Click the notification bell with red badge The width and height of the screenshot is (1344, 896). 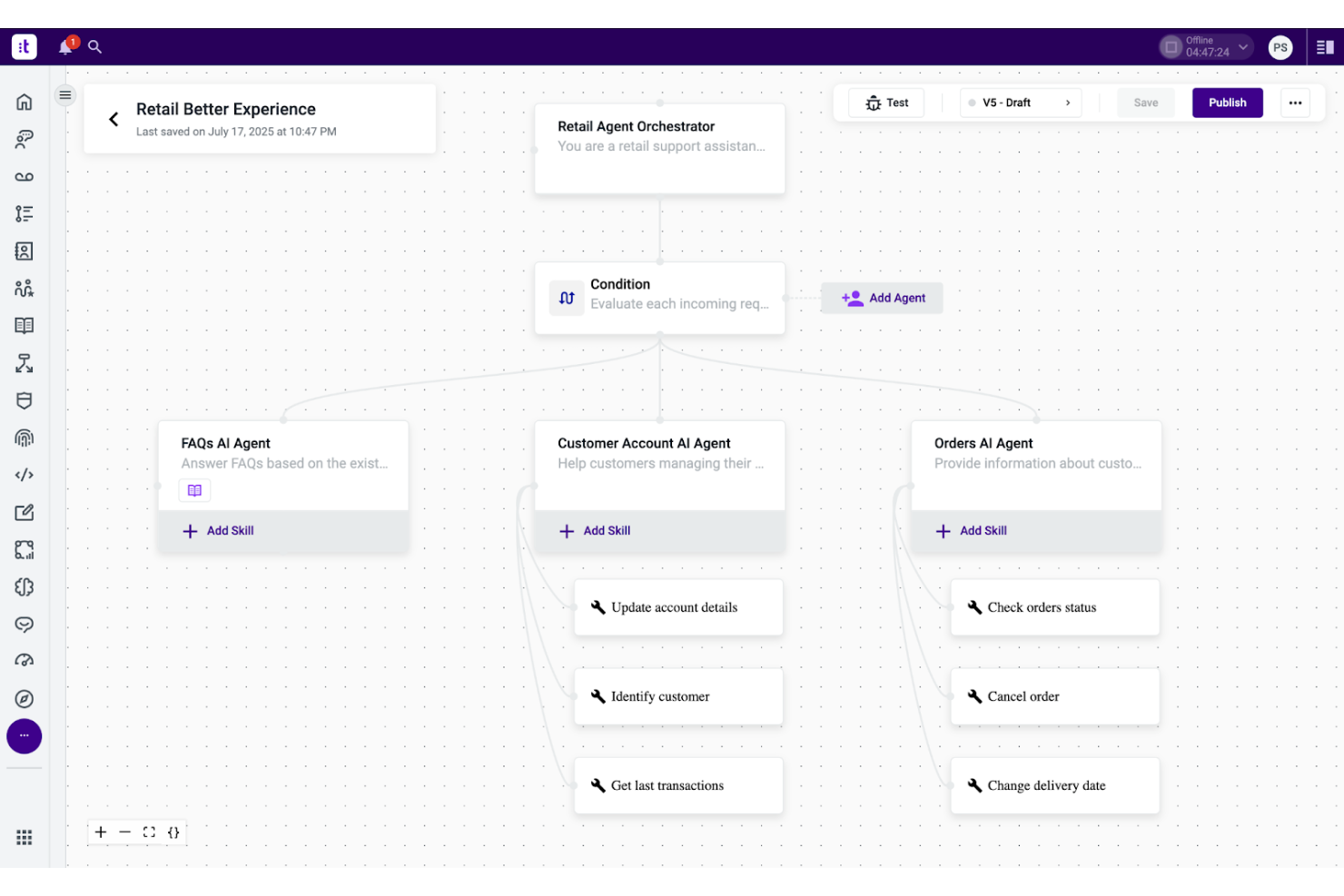(x=64, y=46)
